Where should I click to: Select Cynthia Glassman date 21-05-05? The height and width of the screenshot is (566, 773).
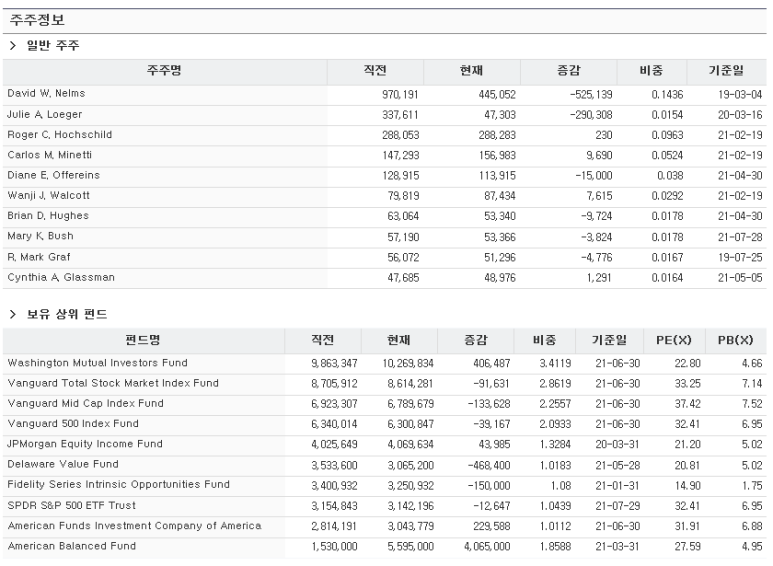click(740, 278)
